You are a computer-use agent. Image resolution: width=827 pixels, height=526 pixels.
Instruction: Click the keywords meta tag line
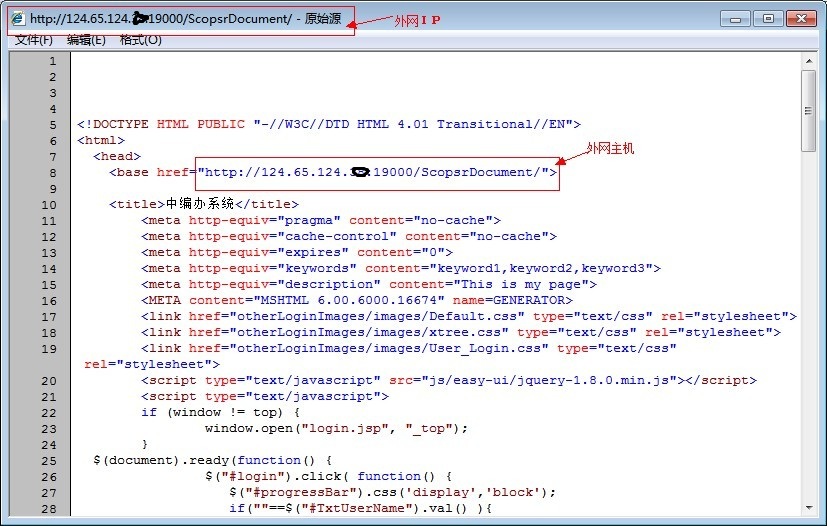point(401,268)
